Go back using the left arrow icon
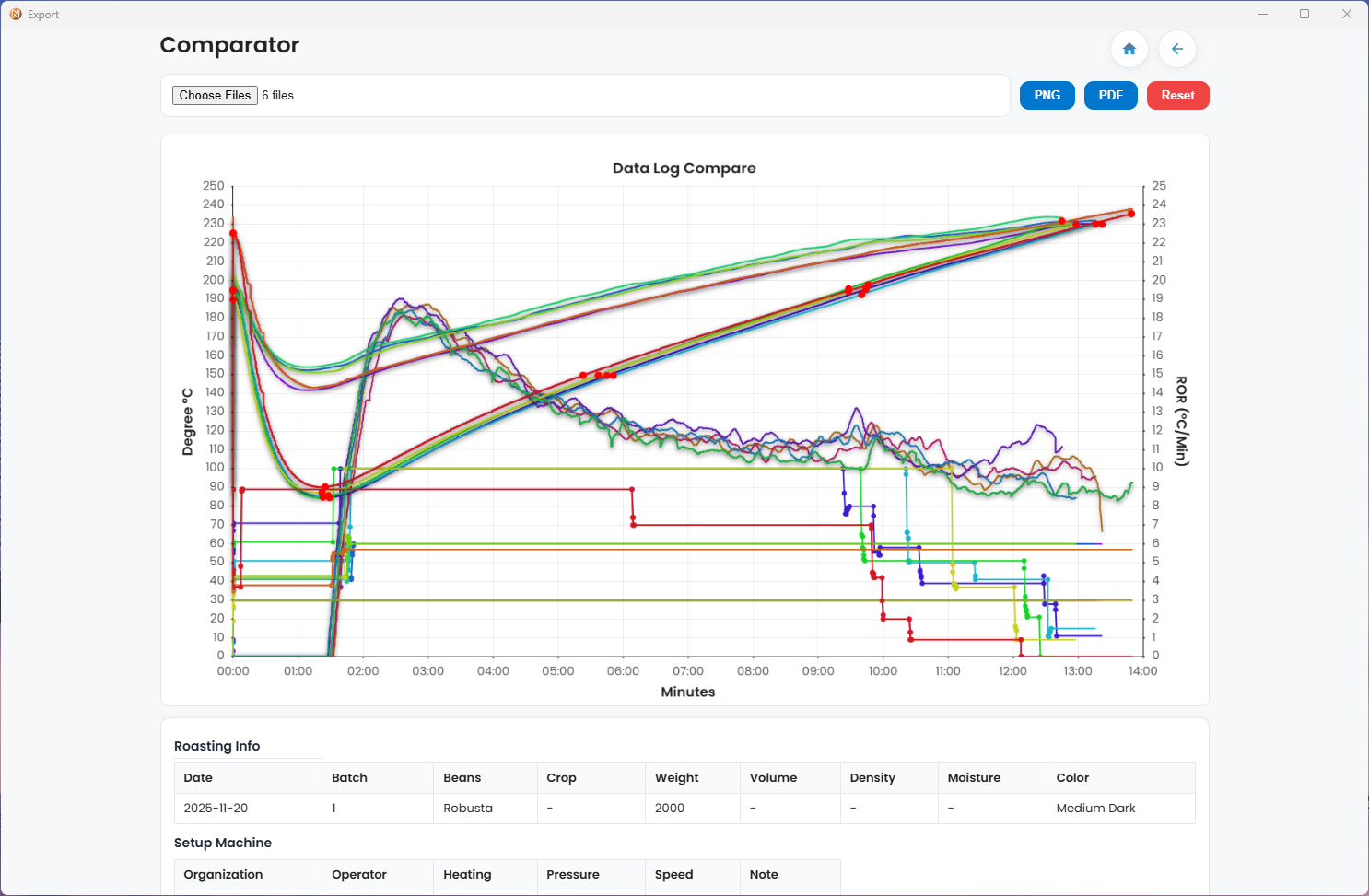The image size is (1369, 896). [x=1176, y=49]
